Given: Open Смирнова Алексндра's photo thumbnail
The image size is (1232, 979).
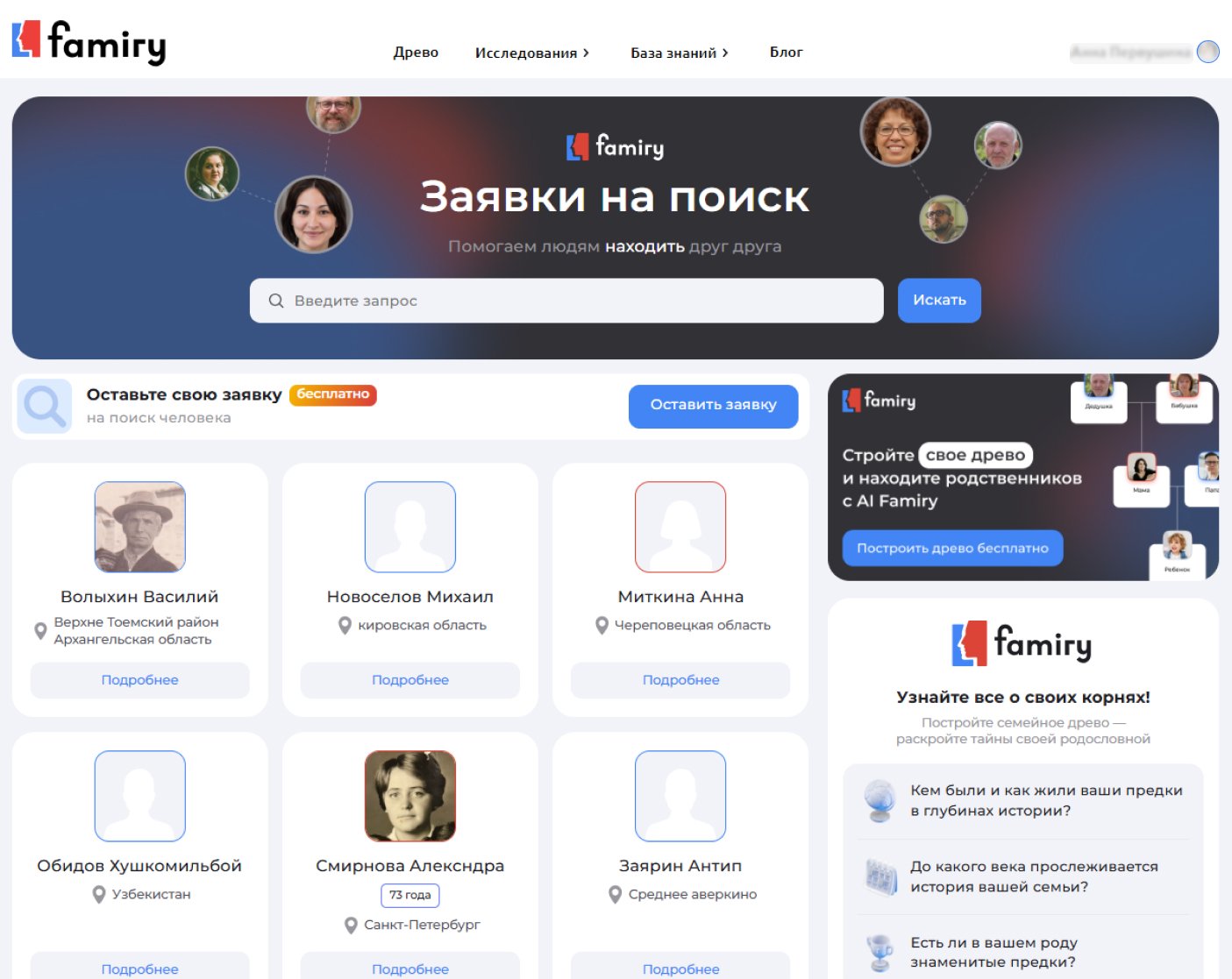Looking at the screenshot, I should pyautogui.click(x=410, y=796).
